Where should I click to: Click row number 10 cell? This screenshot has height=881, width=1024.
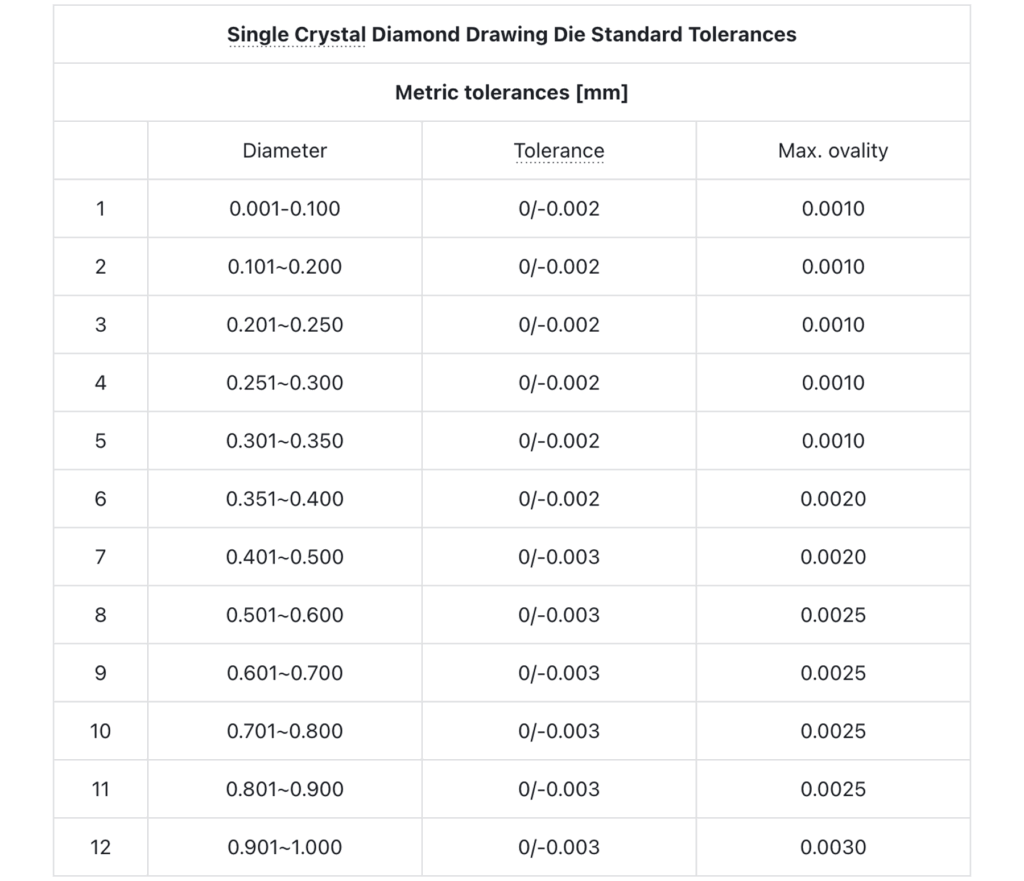[x=101, y=731]
